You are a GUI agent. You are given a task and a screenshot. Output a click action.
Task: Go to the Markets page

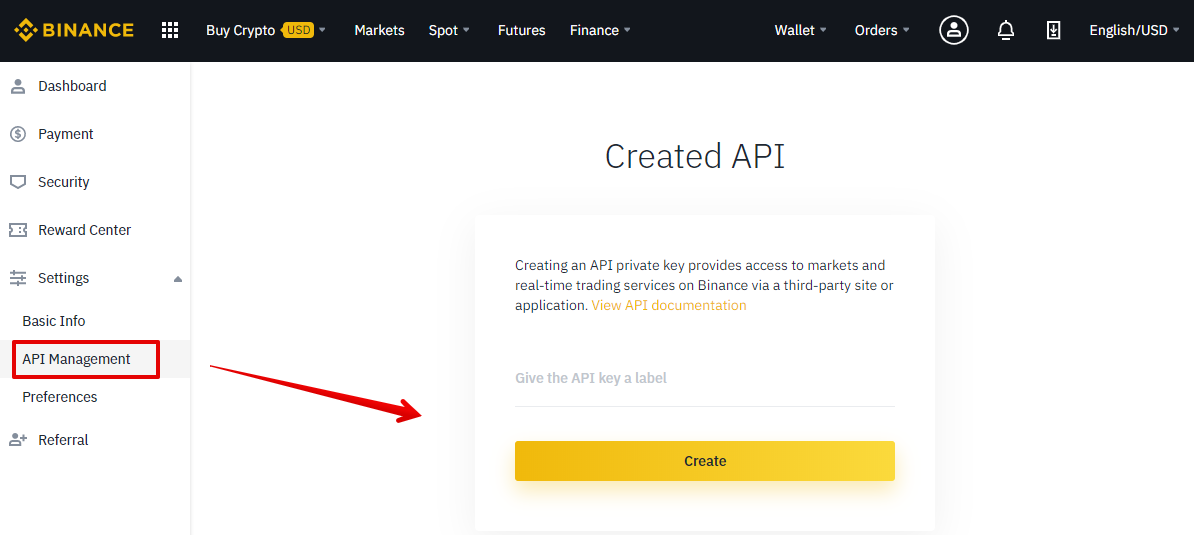pos(379,30)
